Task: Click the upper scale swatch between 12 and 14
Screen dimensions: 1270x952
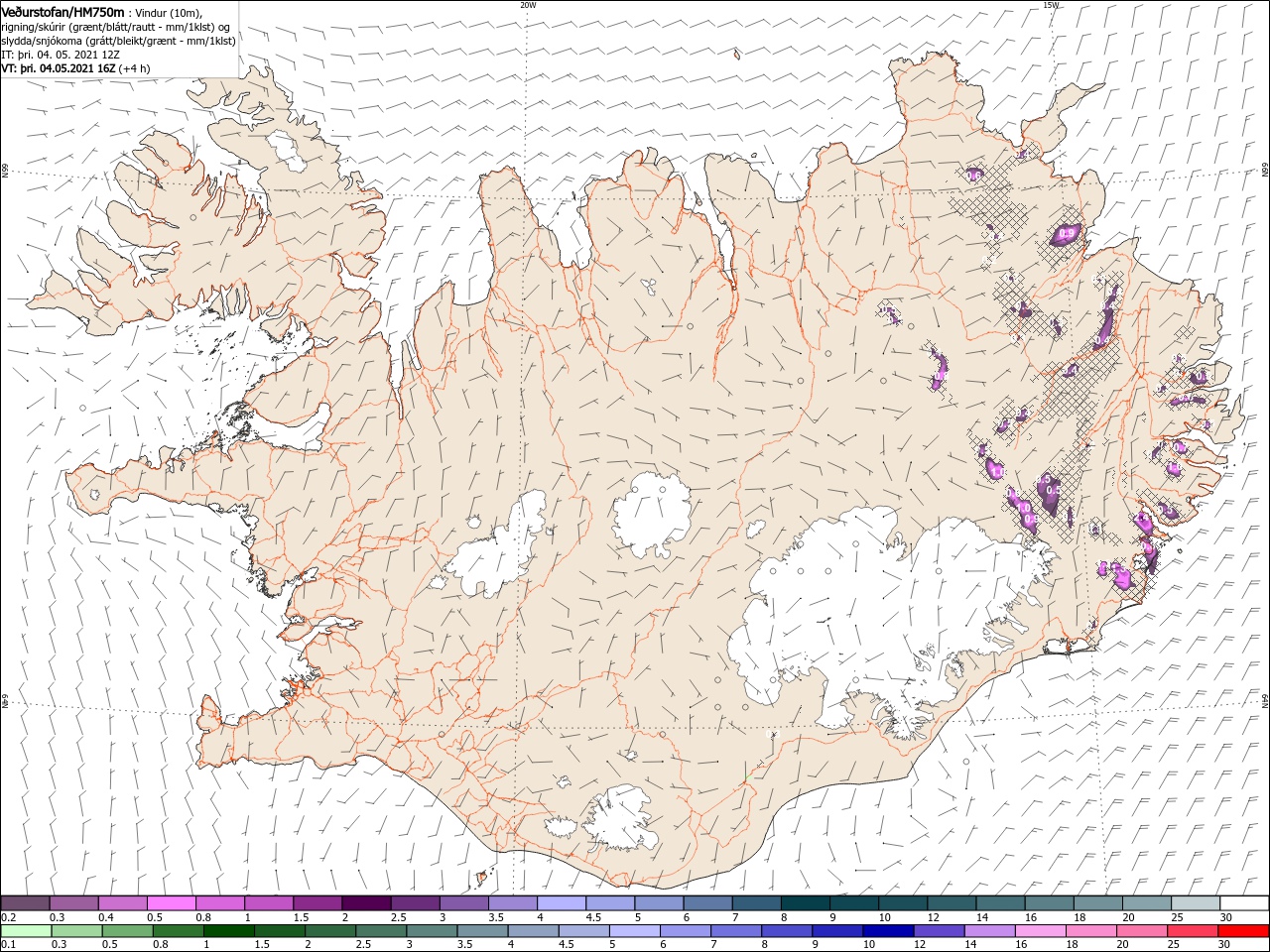Action: click(952, 902)
